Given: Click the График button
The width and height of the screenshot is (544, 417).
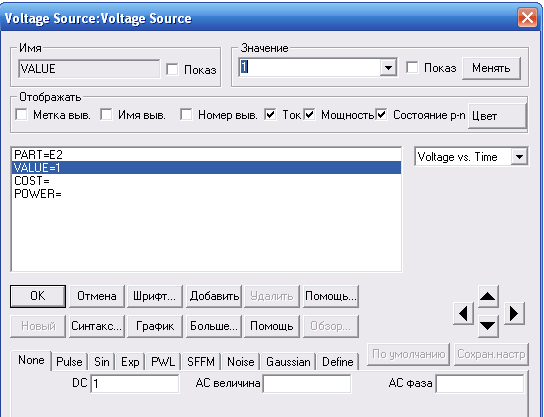Looking at the screenshot, I should point(155,326).
